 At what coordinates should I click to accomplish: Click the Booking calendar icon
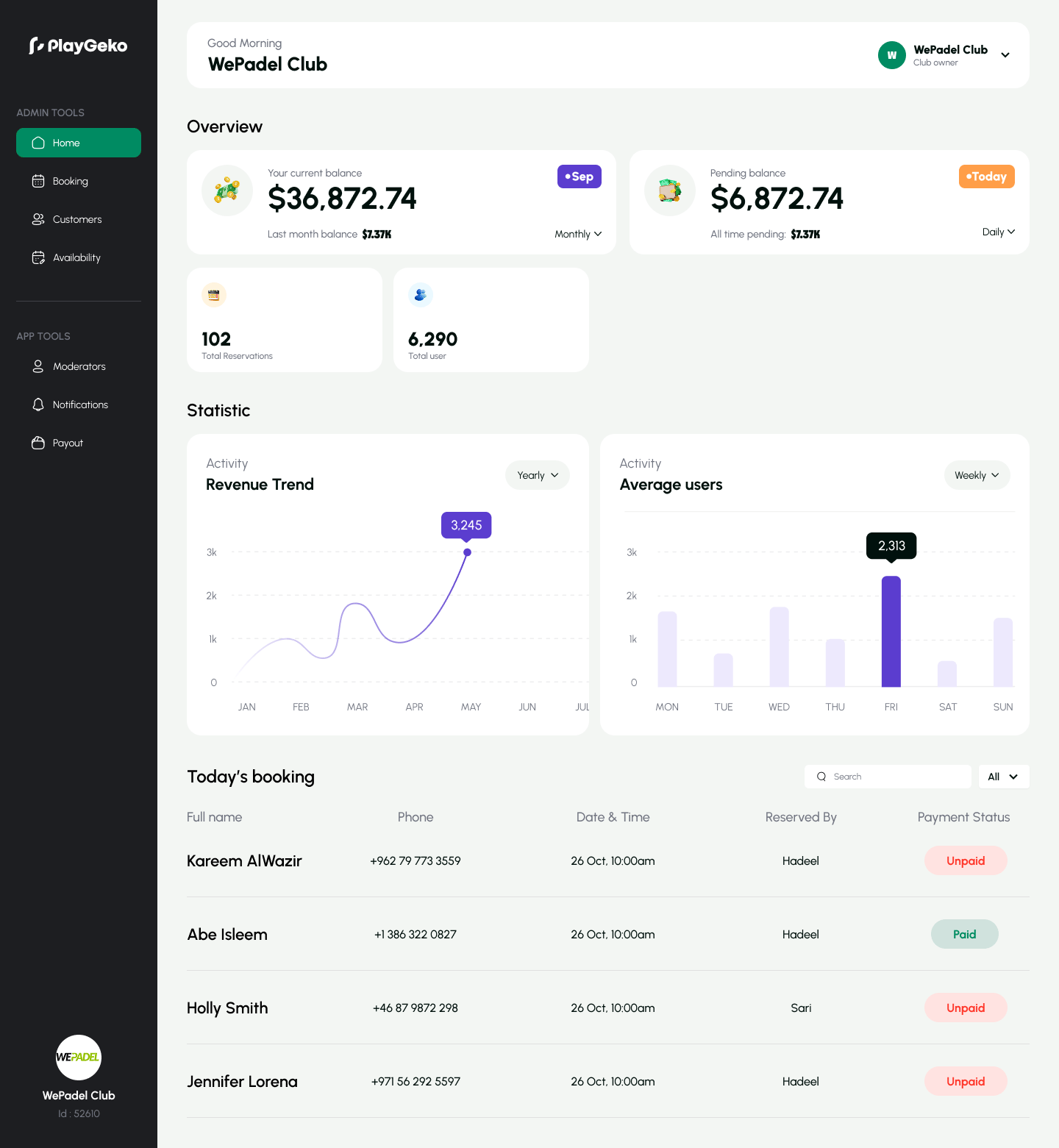tap(38, 181)
